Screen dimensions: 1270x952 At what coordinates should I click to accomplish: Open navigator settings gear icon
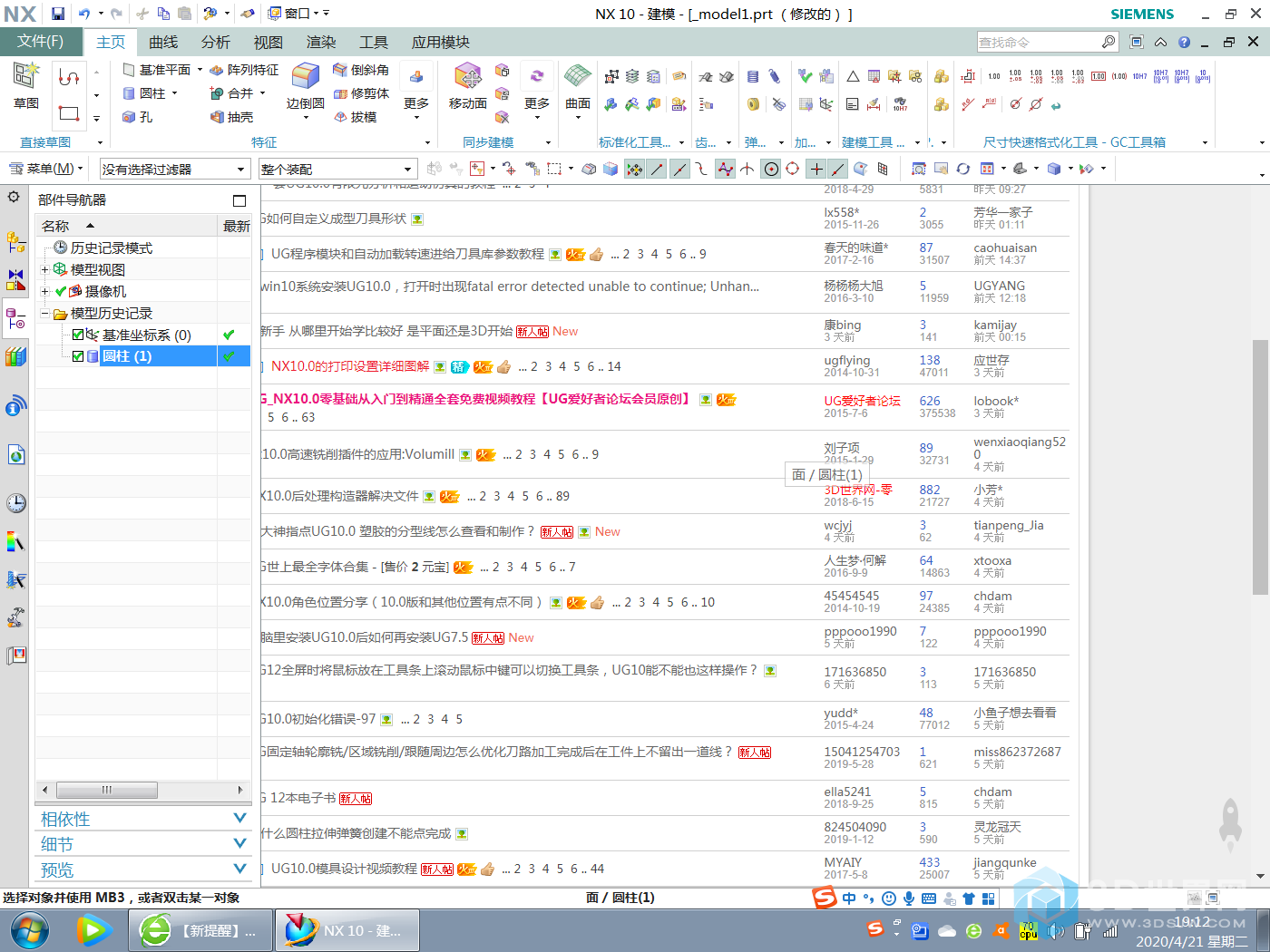click(14, 197)
